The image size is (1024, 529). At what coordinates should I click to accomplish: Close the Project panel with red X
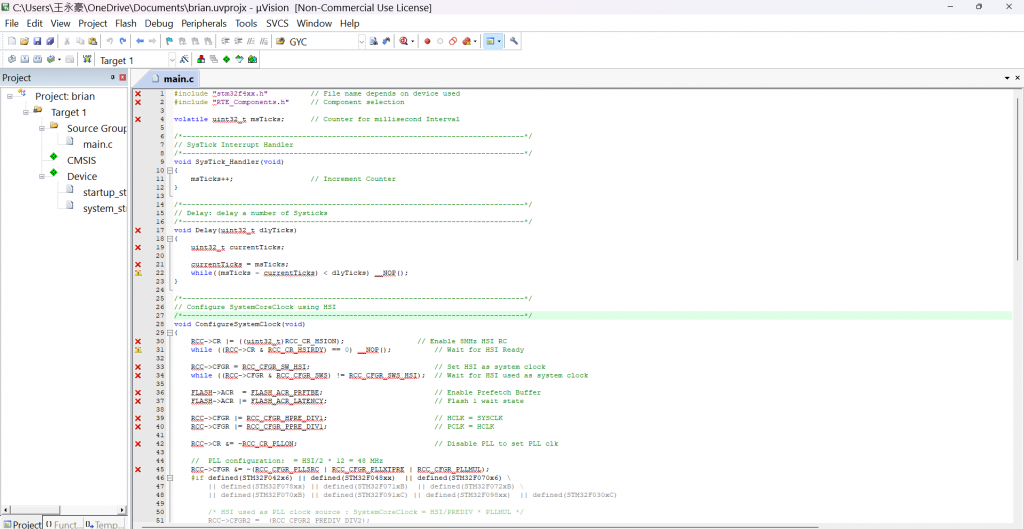(122, 77)
